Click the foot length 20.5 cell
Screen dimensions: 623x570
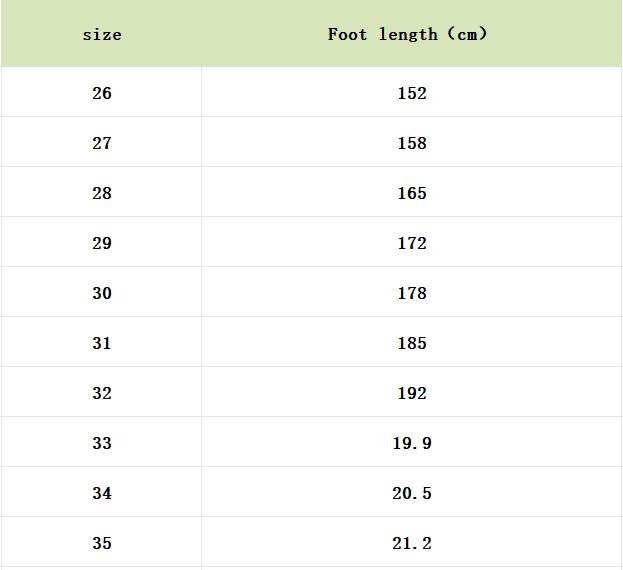[411, 493]
